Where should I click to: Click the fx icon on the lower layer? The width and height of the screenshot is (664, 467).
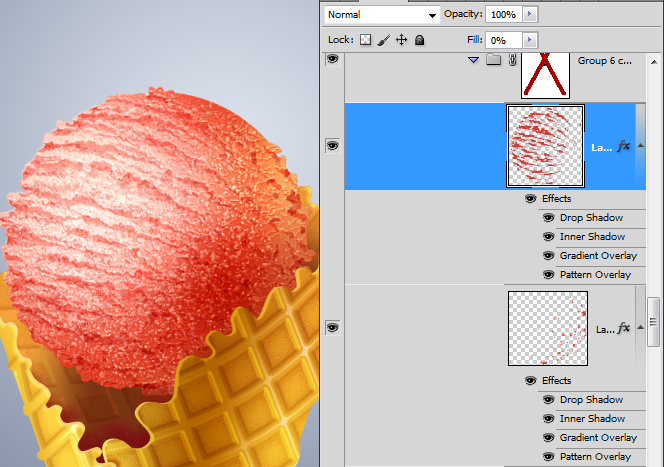pos(624,328)
